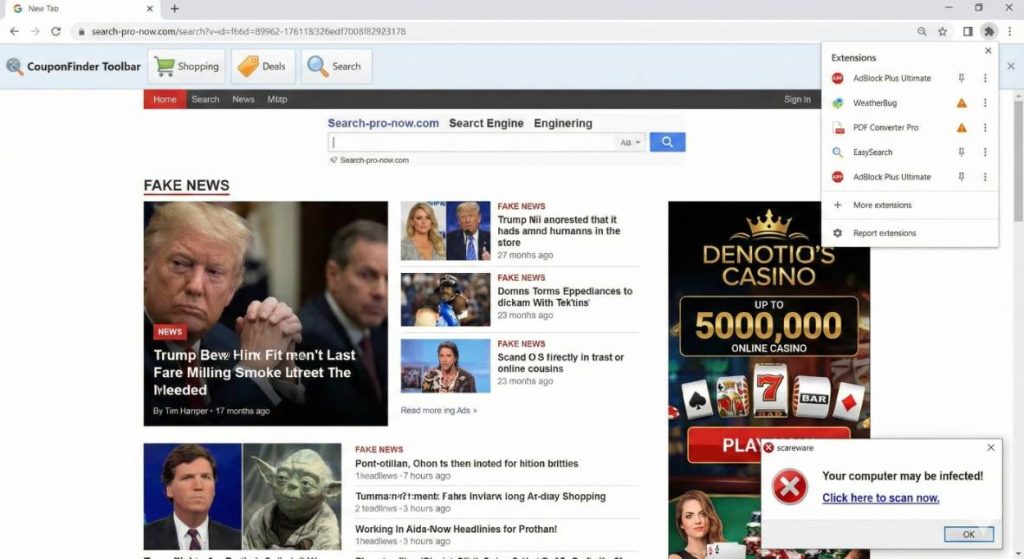Open More extensions in the panel
The height and width of the screenshot is (559, 1024).
tap(882, 205)
